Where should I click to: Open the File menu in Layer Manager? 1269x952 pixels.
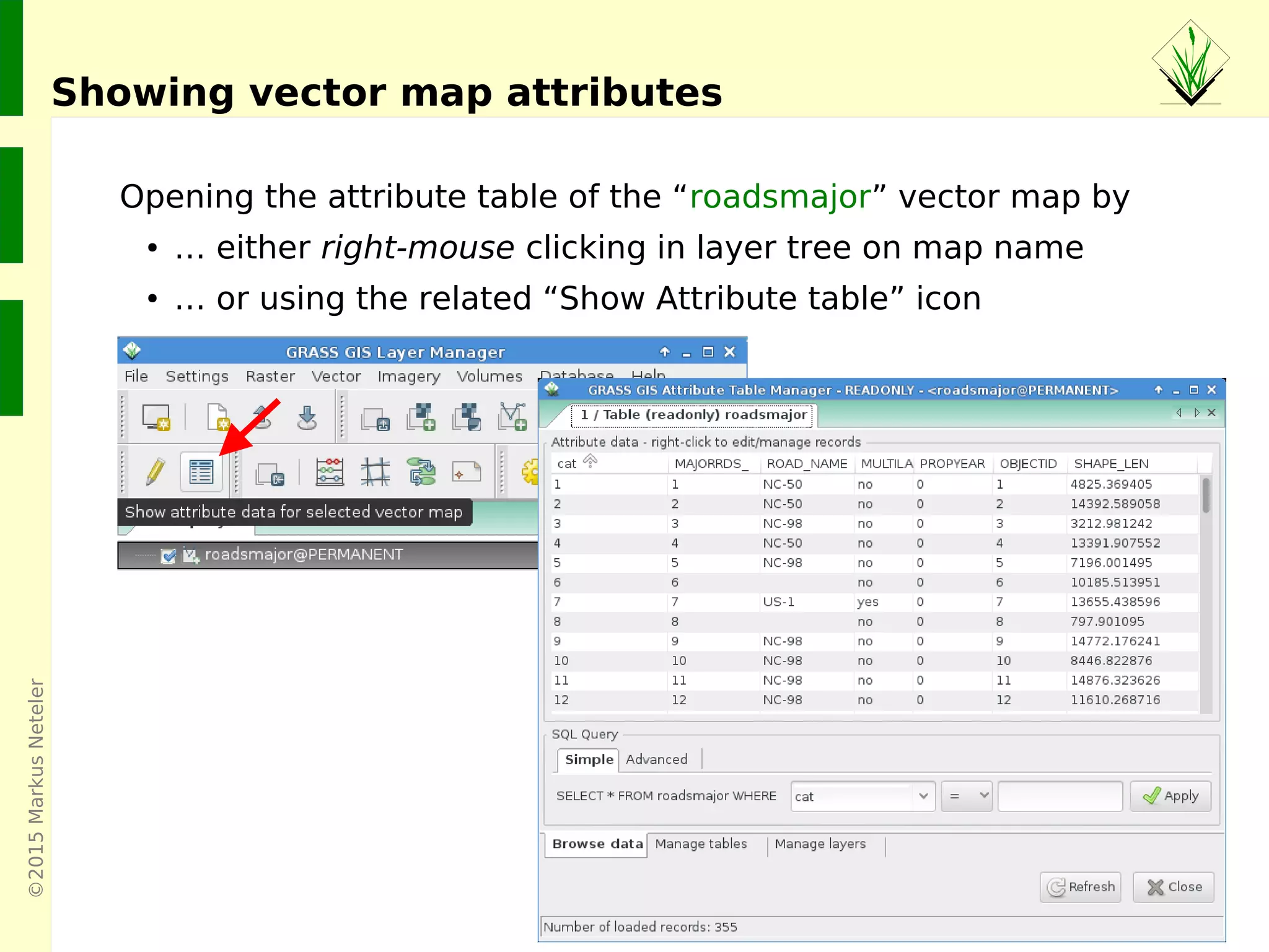[x=136, y=376]
